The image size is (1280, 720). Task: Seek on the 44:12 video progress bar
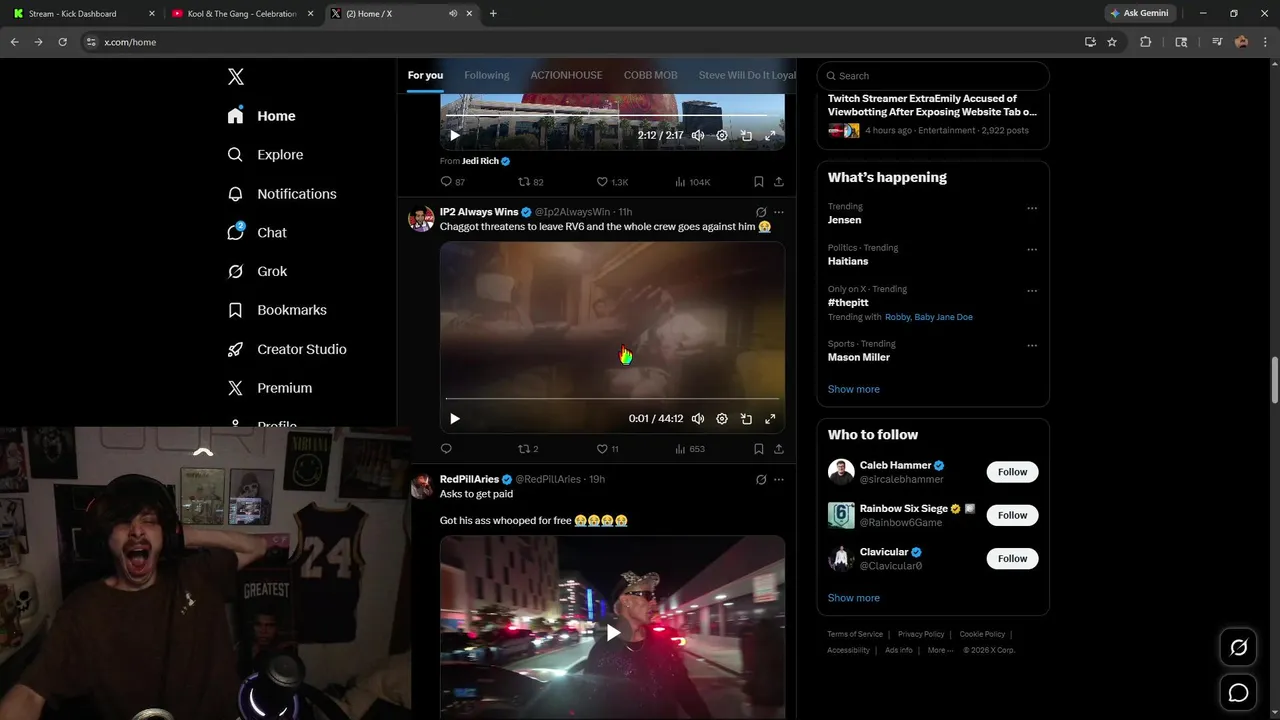612,399
